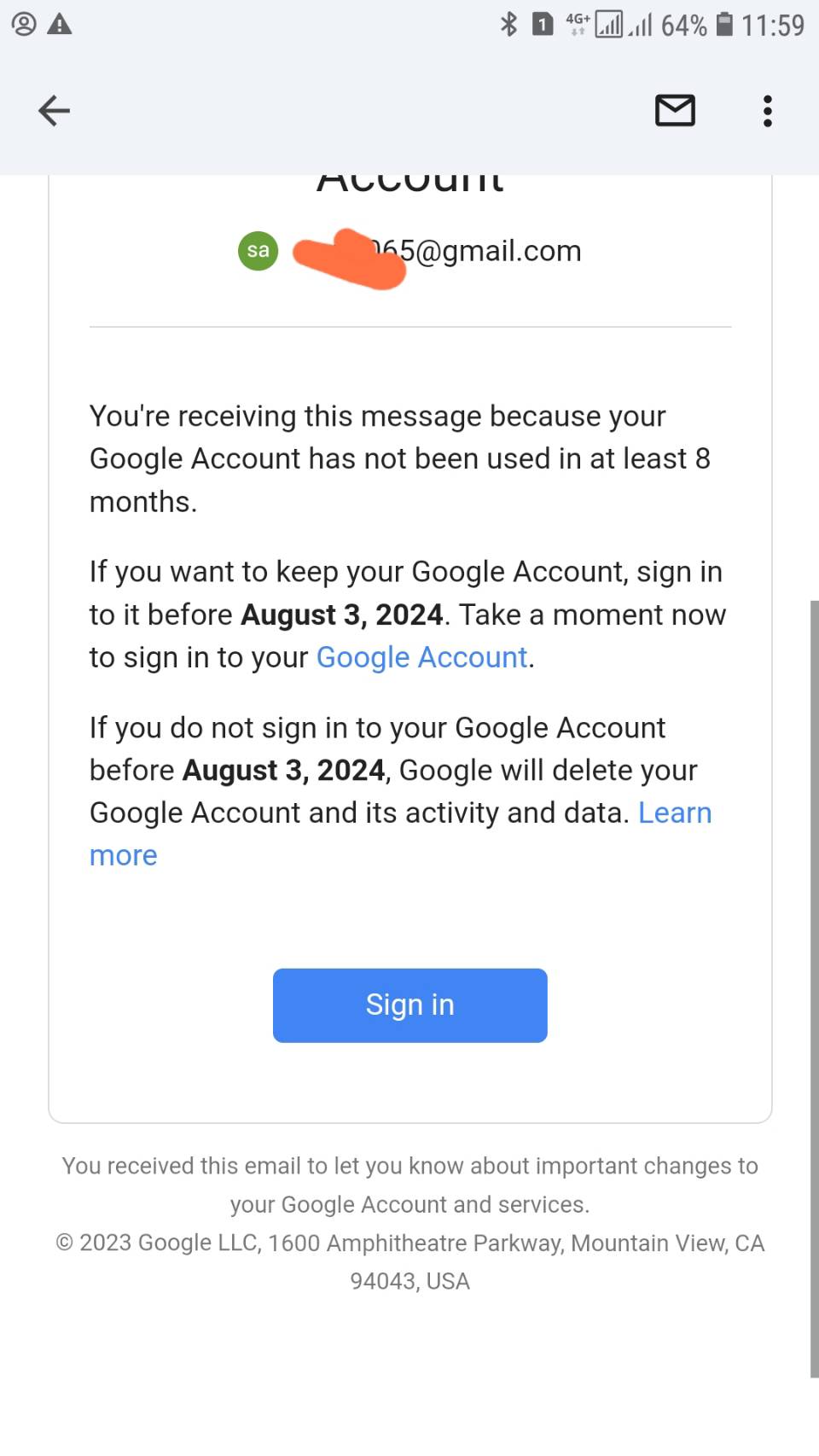Tap the Bluetooth status icon
The height and width of the screenshot is (1456, 819).
(508, 24)
